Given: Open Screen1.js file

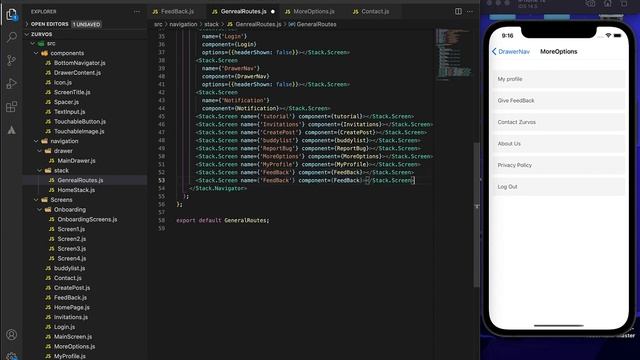Looking at the screenshot, I should (x=71, y=229).
